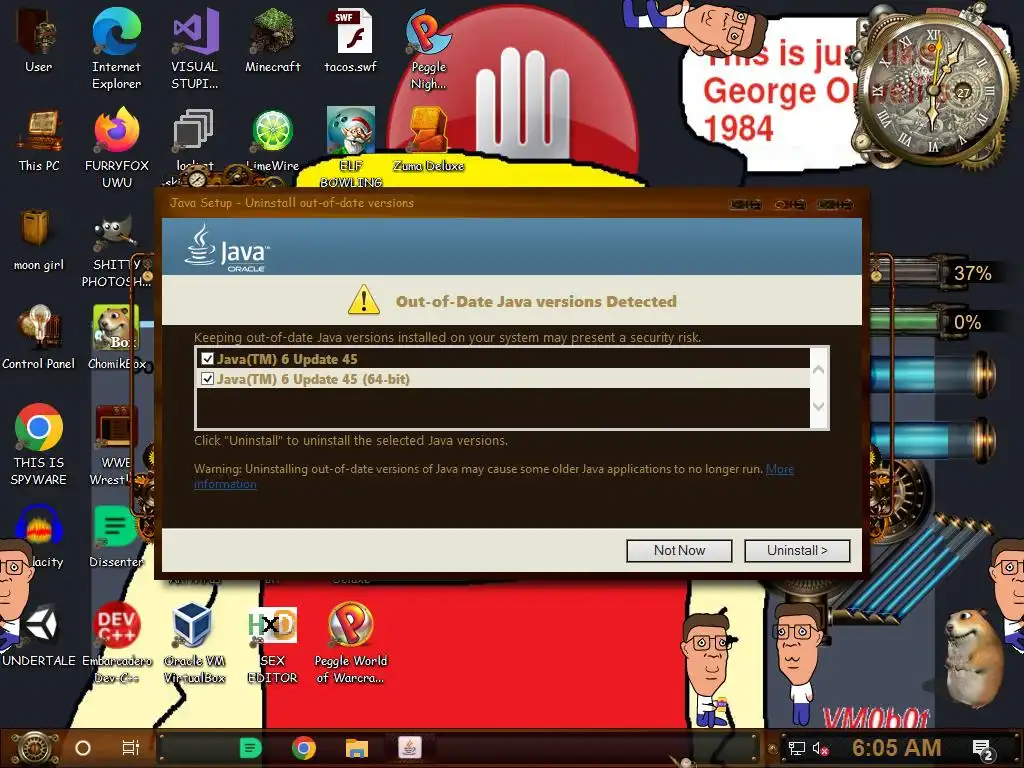The width and height of the screenshot is (1024, 768).
Task: Launch Embarcadero Dev-C++ desktop icon
Action: (116, 643)
